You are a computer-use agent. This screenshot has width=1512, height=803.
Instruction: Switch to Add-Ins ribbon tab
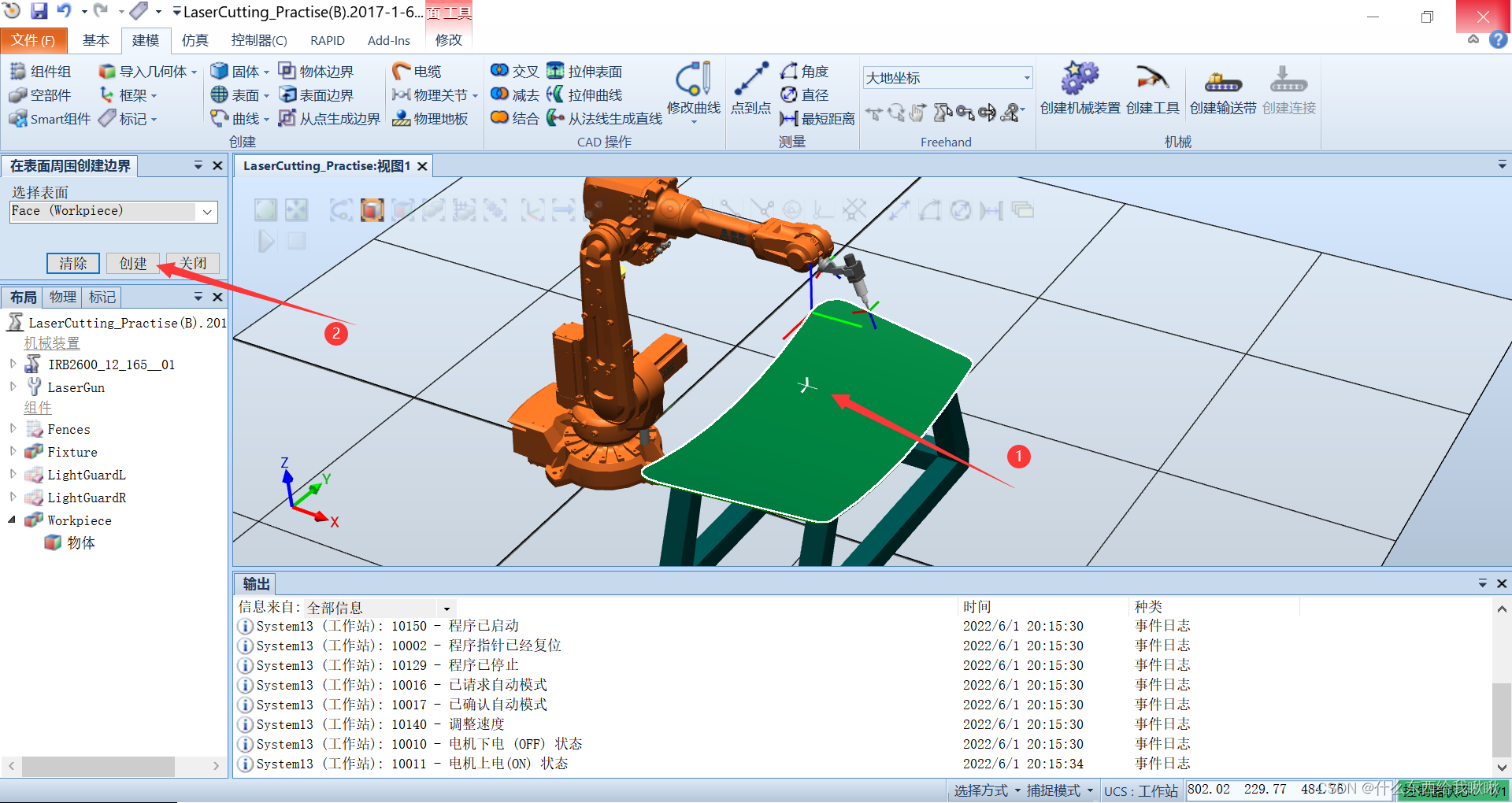click(x=389, y=40)
